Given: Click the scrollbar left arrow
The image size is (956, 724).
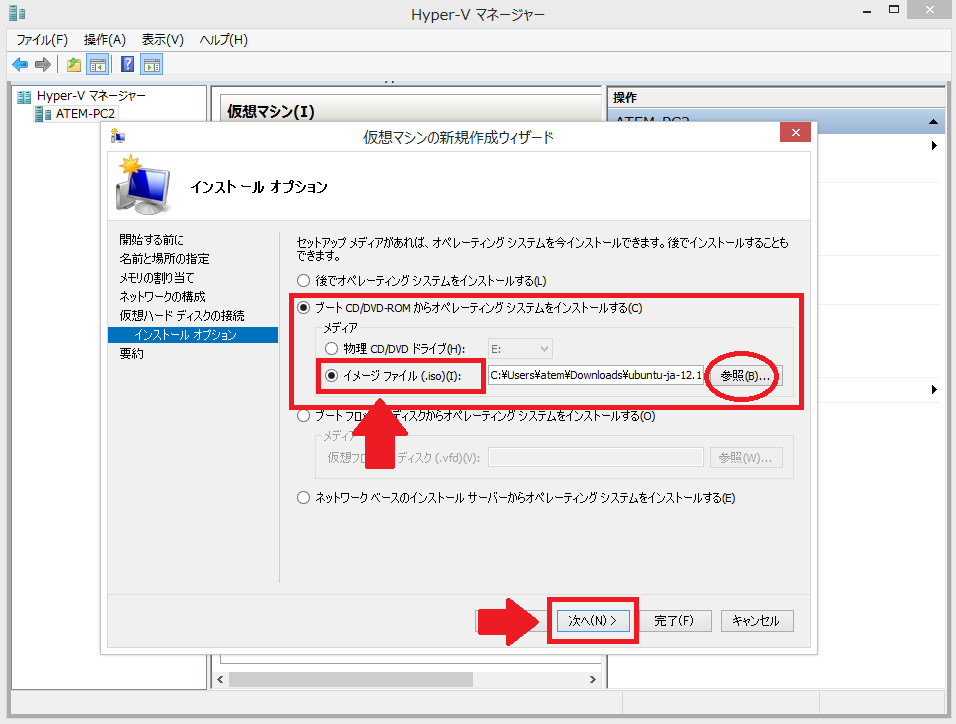Looking at the screenshot, I should coord(220,679).
